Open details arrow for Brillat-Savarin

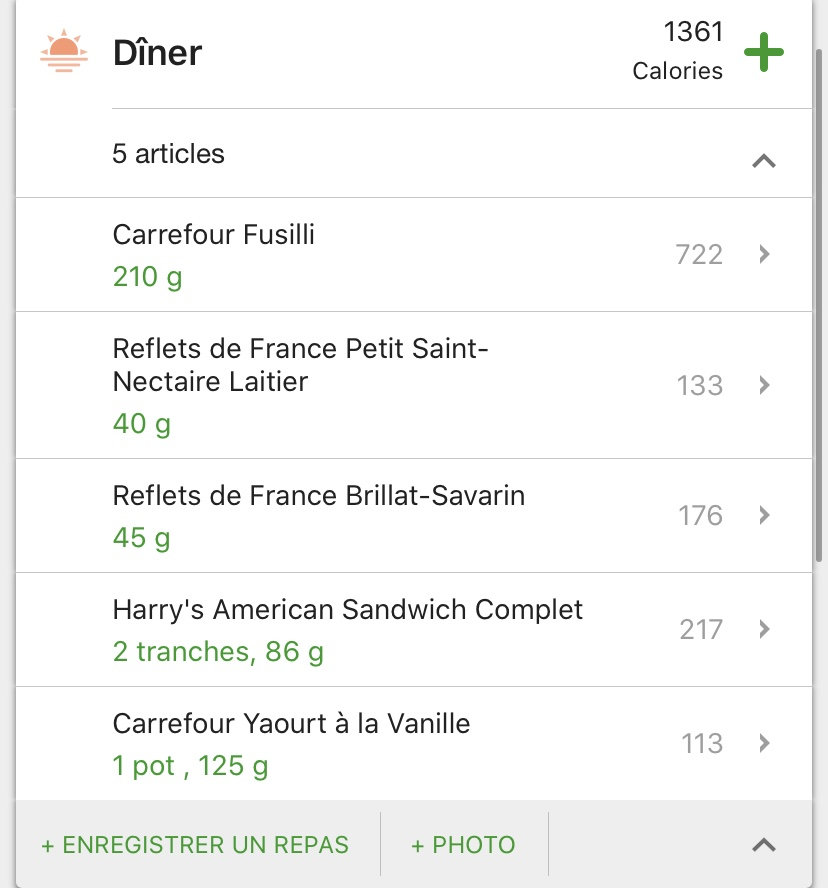(764, 515)
